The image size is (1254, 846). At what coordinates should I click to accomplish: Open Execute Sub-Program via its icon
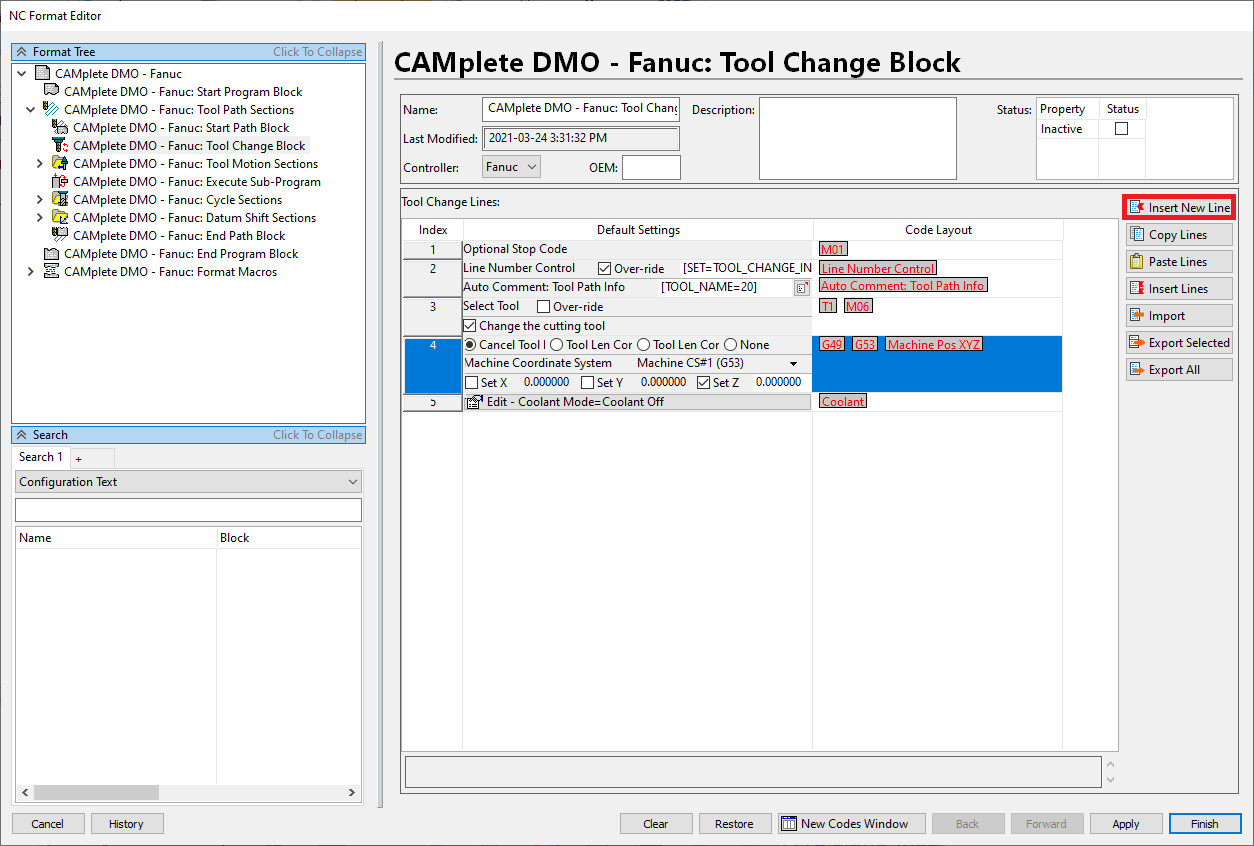tap(60, 181)
